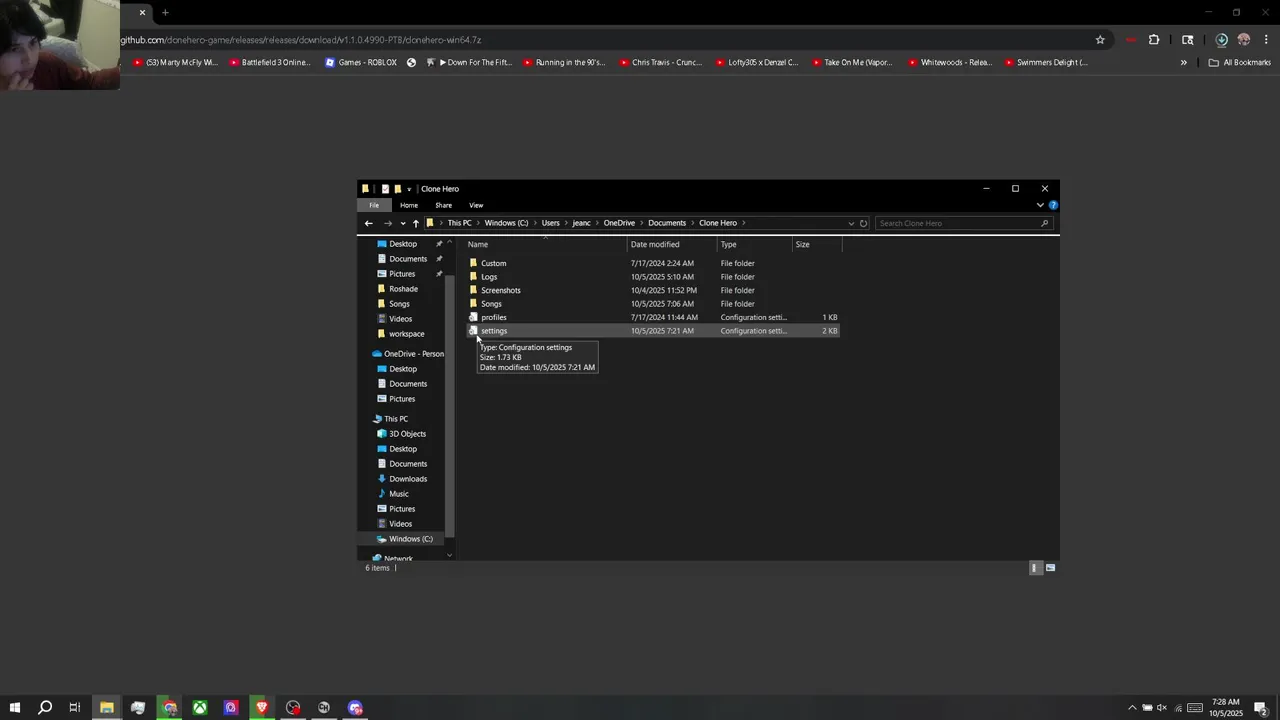
Task: Click Windows (C:) breadcrumb segment
Action: point(506,223)
